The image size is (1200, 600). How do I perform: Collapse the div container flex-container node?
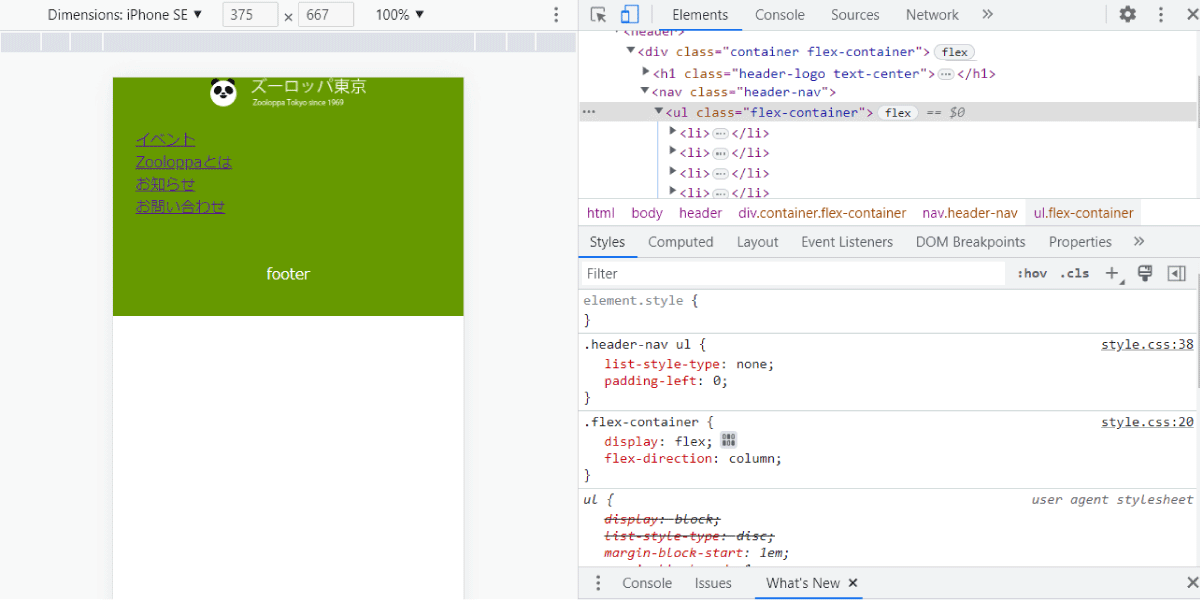tap(631, 51)
